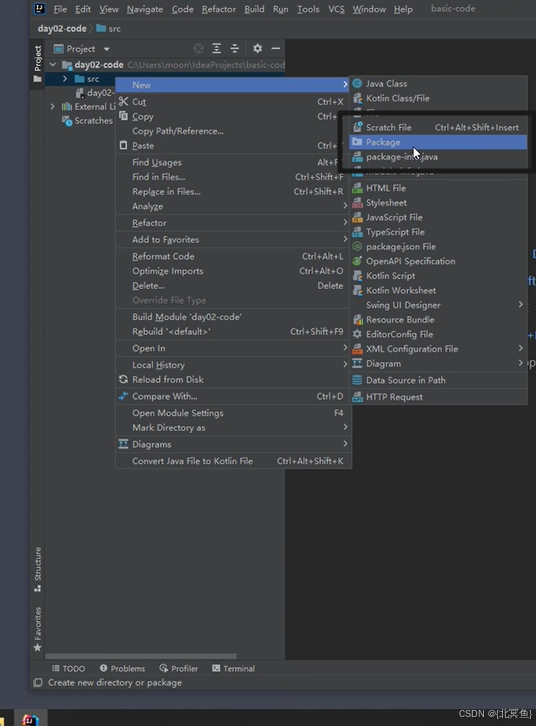Screen dimensions: 536x726
Task: Select Scratches node in project tree
Action: click(x=87, y=121)
